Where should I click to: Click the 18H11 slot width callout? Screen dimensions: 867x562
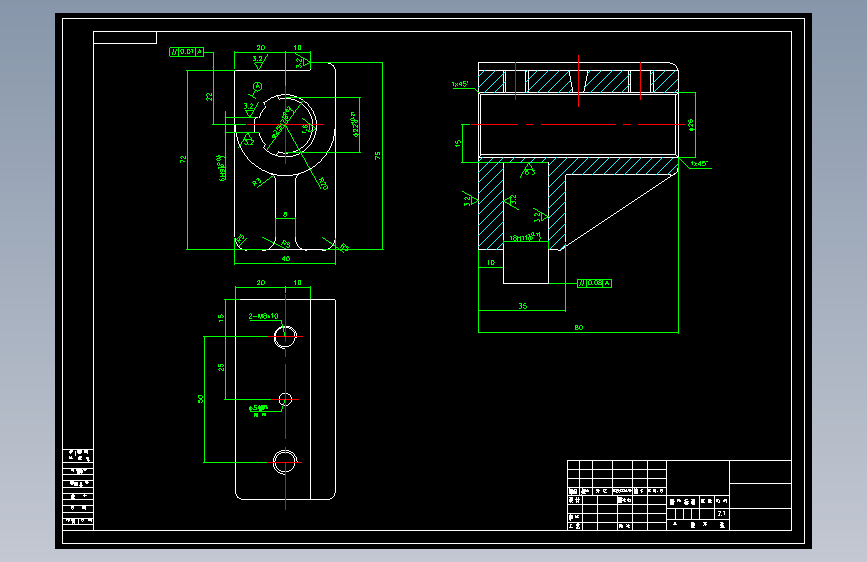525,237
